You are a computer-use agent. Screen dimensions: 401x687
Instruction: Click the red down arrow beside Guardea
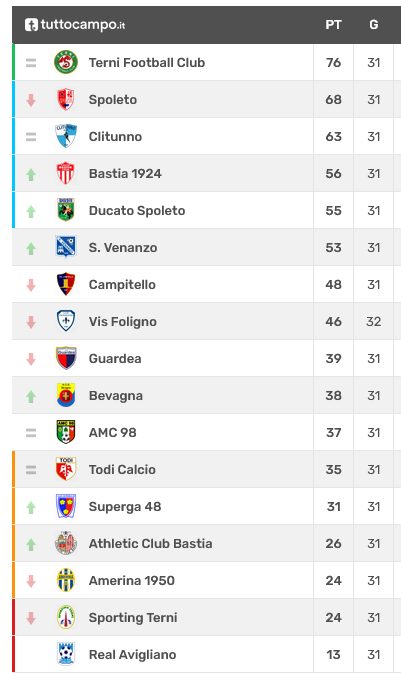31,359
